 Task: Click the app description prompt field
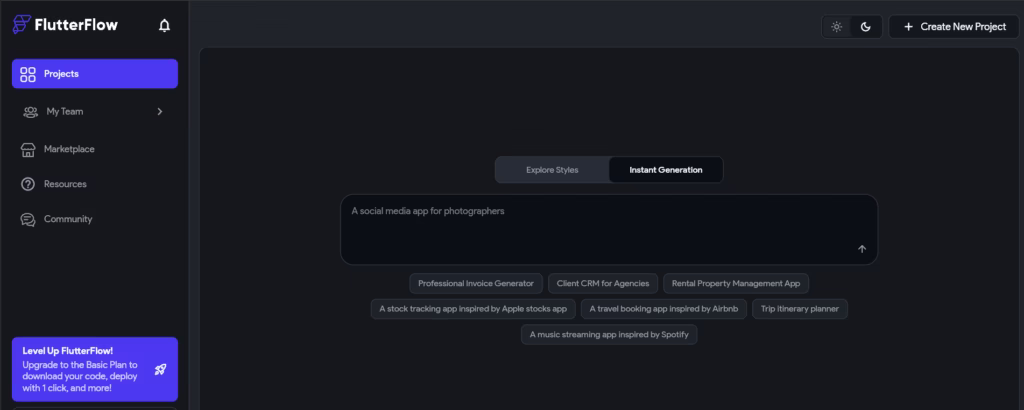coord(609,229)
